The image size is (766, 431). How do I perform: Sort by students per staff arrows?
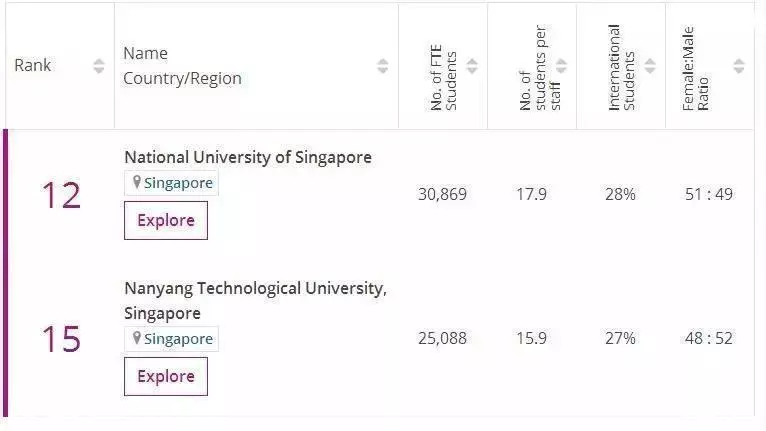tap(561, 65)
